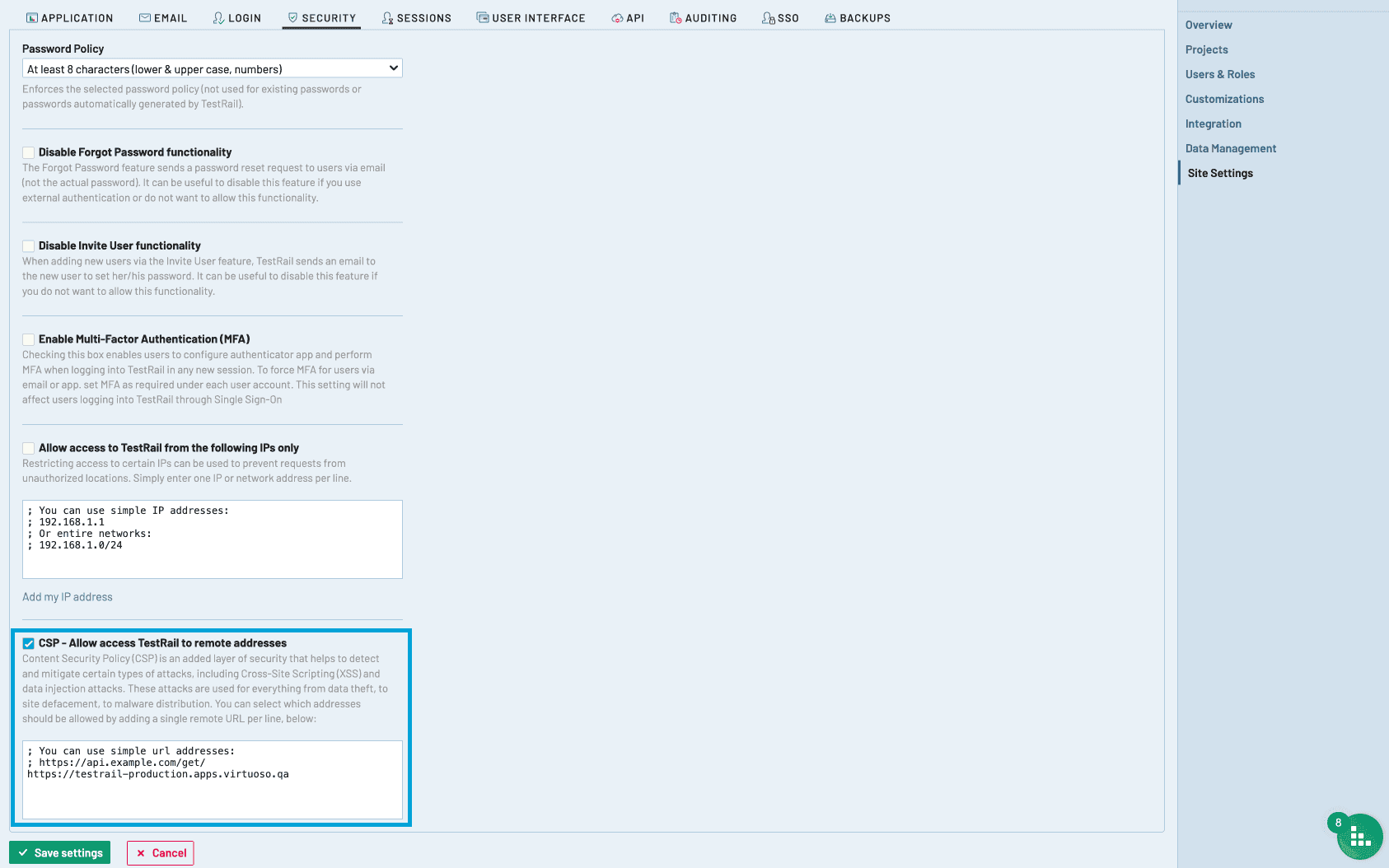This screenshot has height=868, width=1389.
Task: Click the Add my IP address link
Action: coord(68,597)
